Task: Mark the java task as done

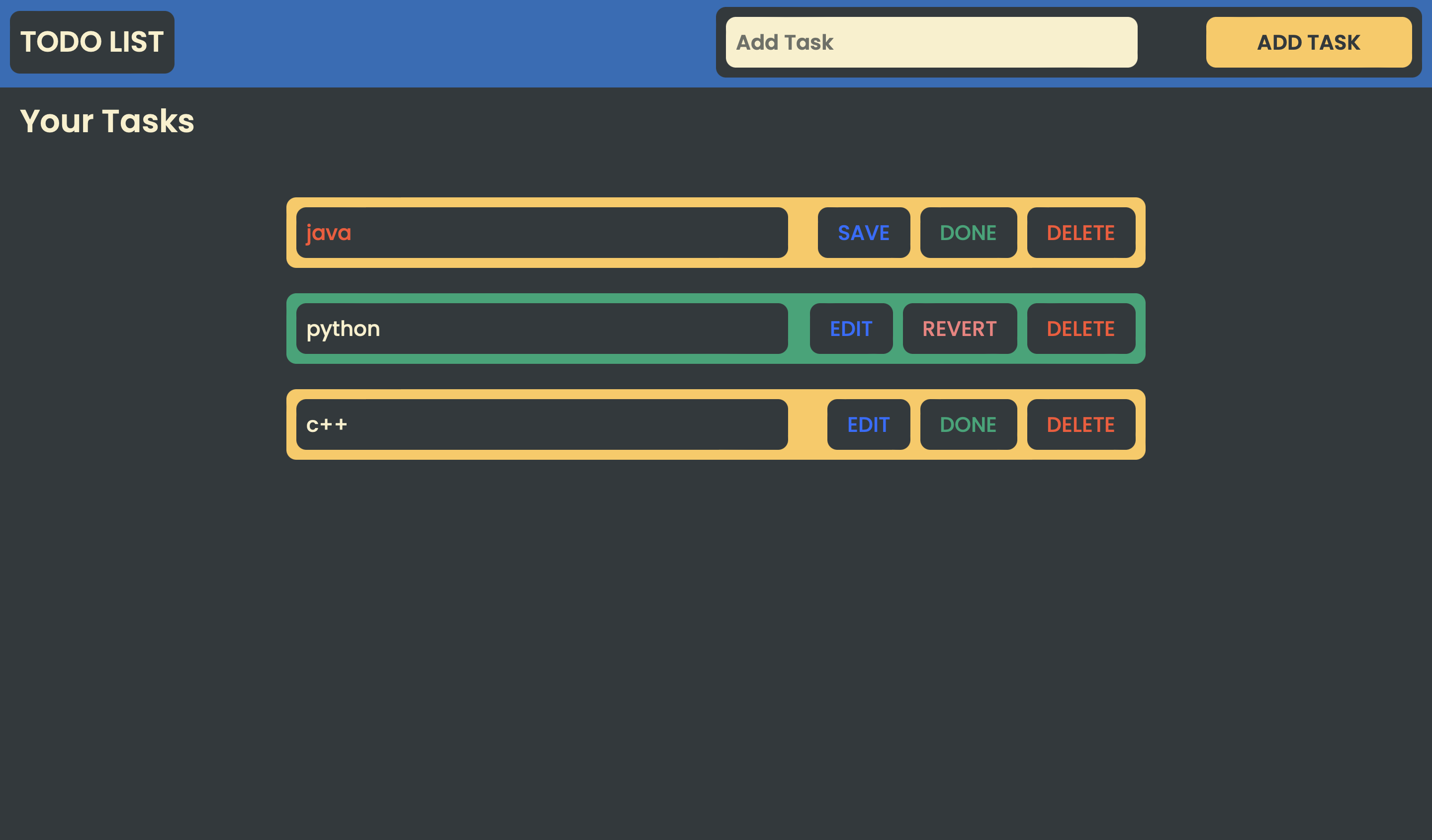Action: (968, 232)
